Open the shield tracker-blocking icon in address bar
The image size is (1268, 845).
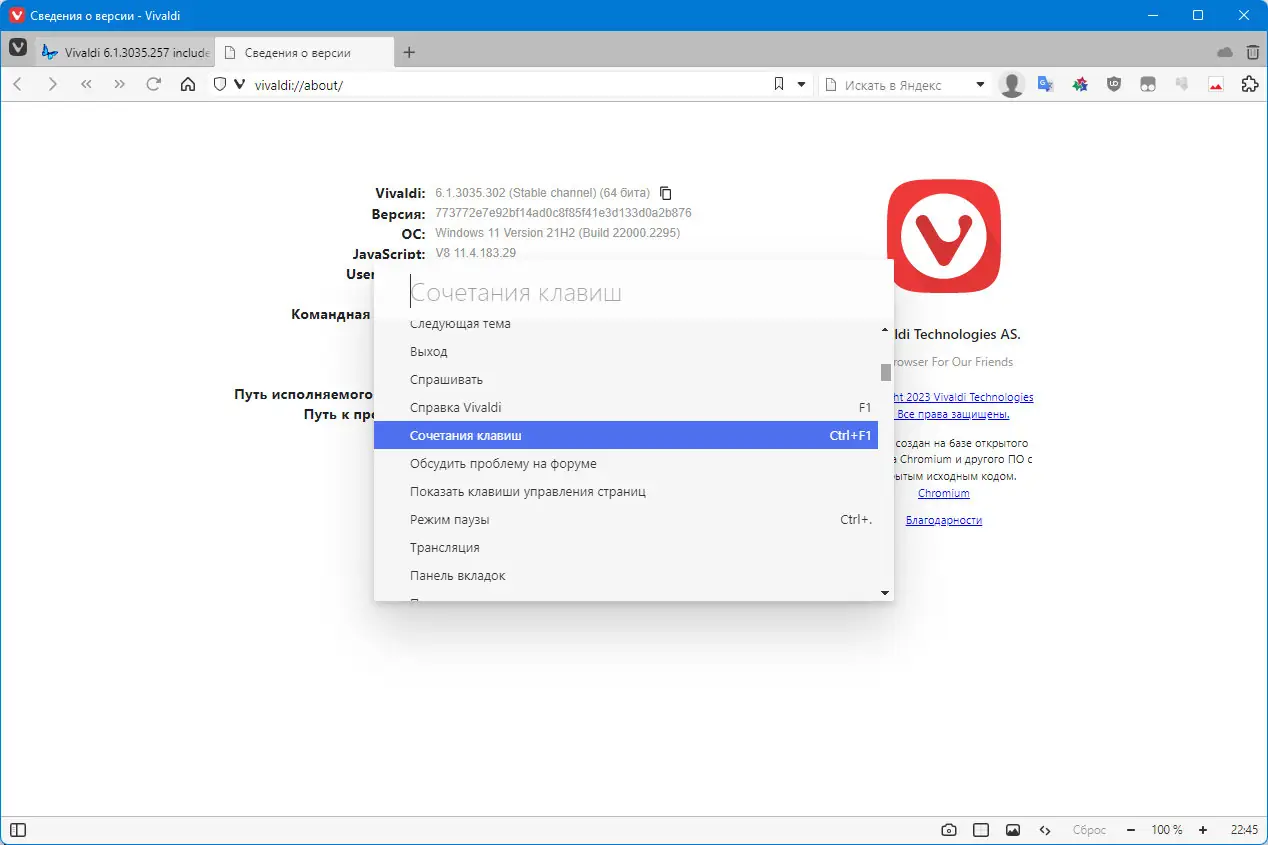[x=220, y=85]
